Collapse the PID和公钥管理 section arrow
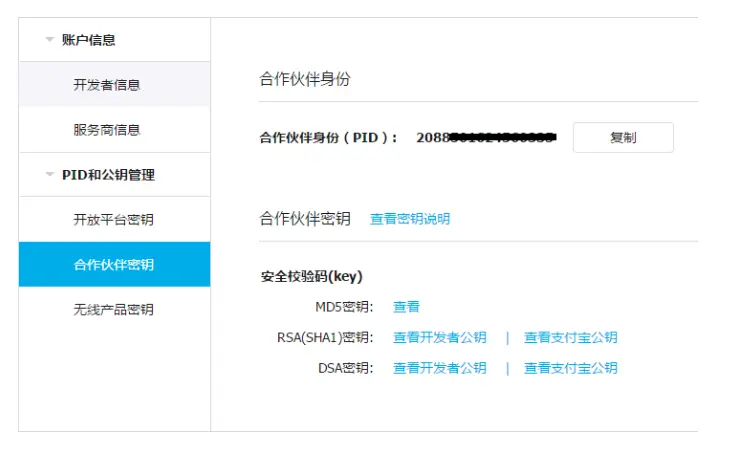 [x=49, y=175]
